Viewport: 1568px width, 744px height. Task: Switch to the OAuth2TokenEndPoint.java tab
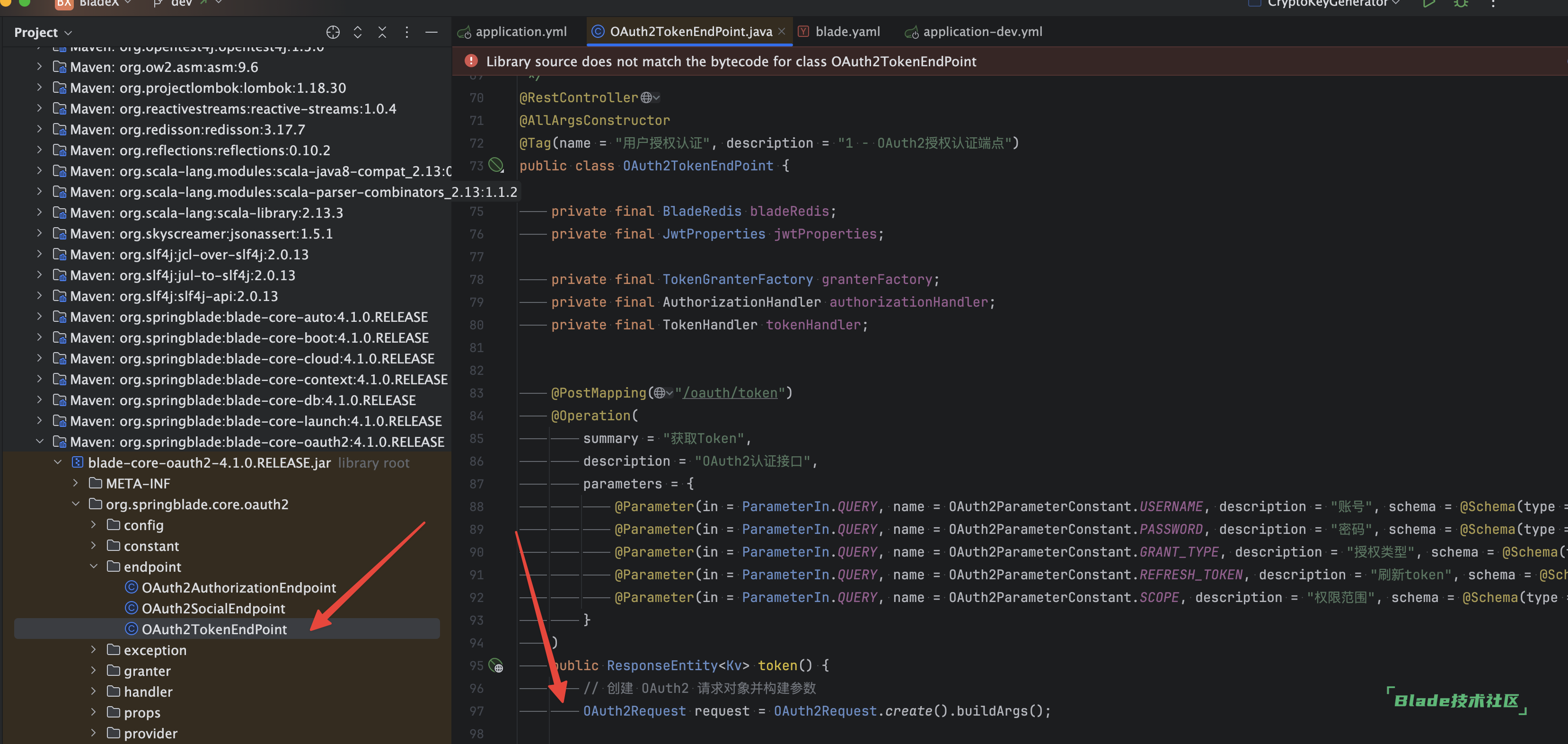pos(691,31)
